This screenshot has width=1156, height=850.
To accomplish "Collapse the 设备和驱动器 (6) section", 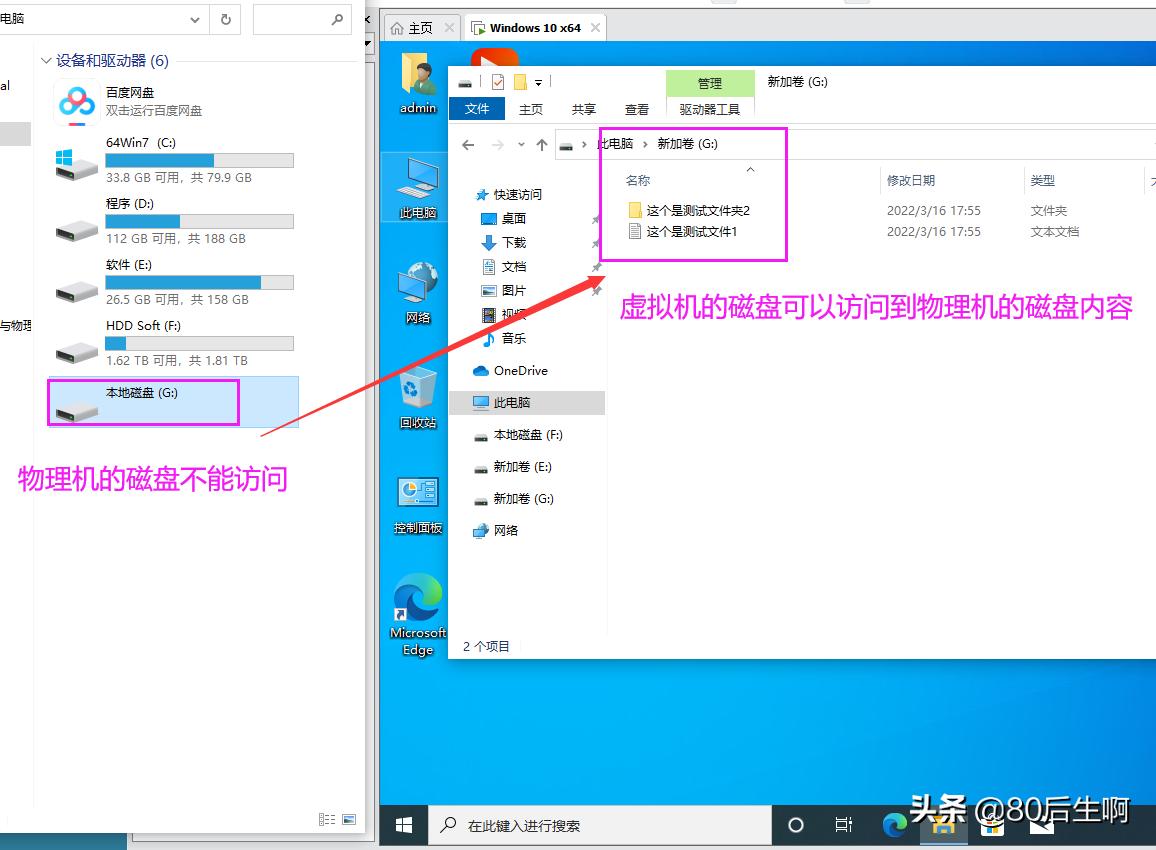I will click(45, 60).
